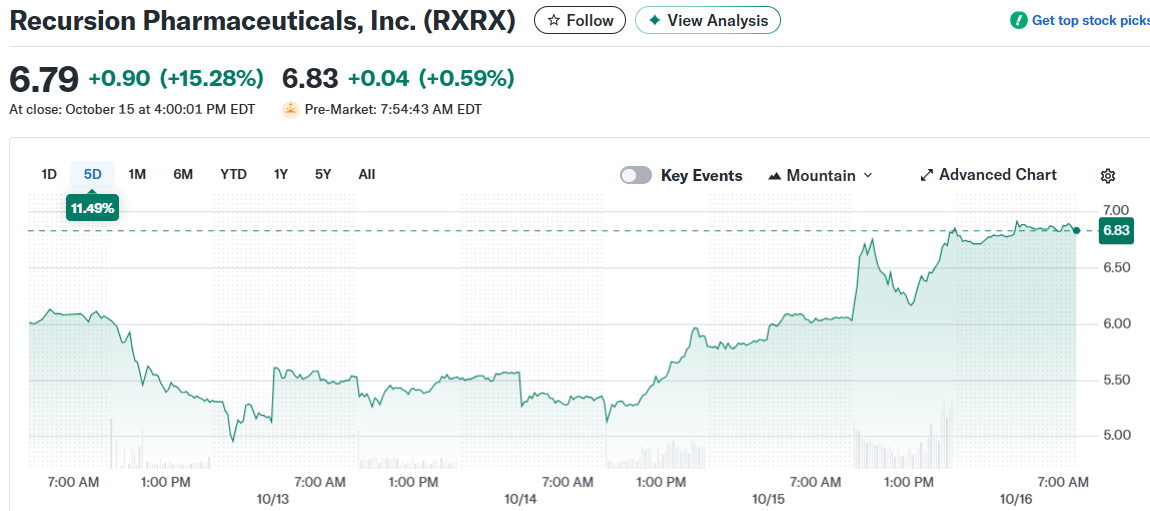Click the 10/15 date marker on the timeline

[768, 499]
